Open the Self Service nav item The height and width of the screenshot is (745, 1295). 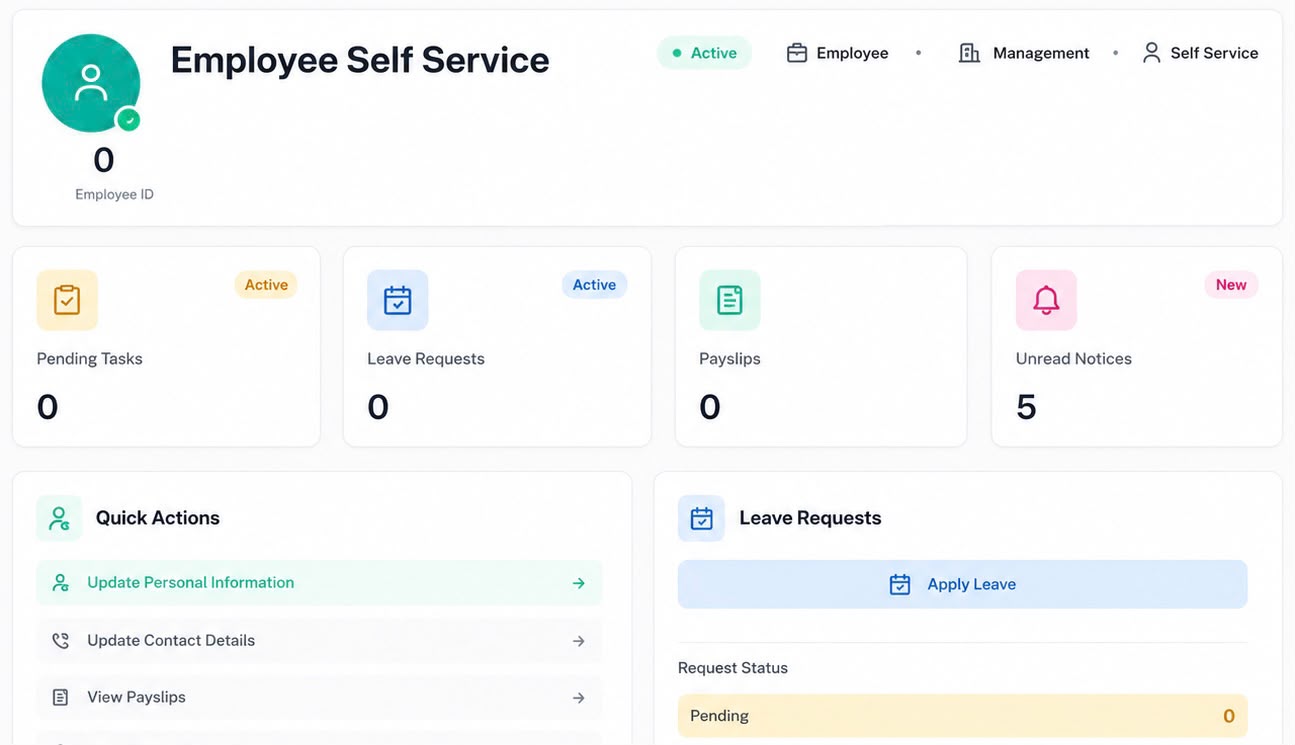(x=1200, y=53)
